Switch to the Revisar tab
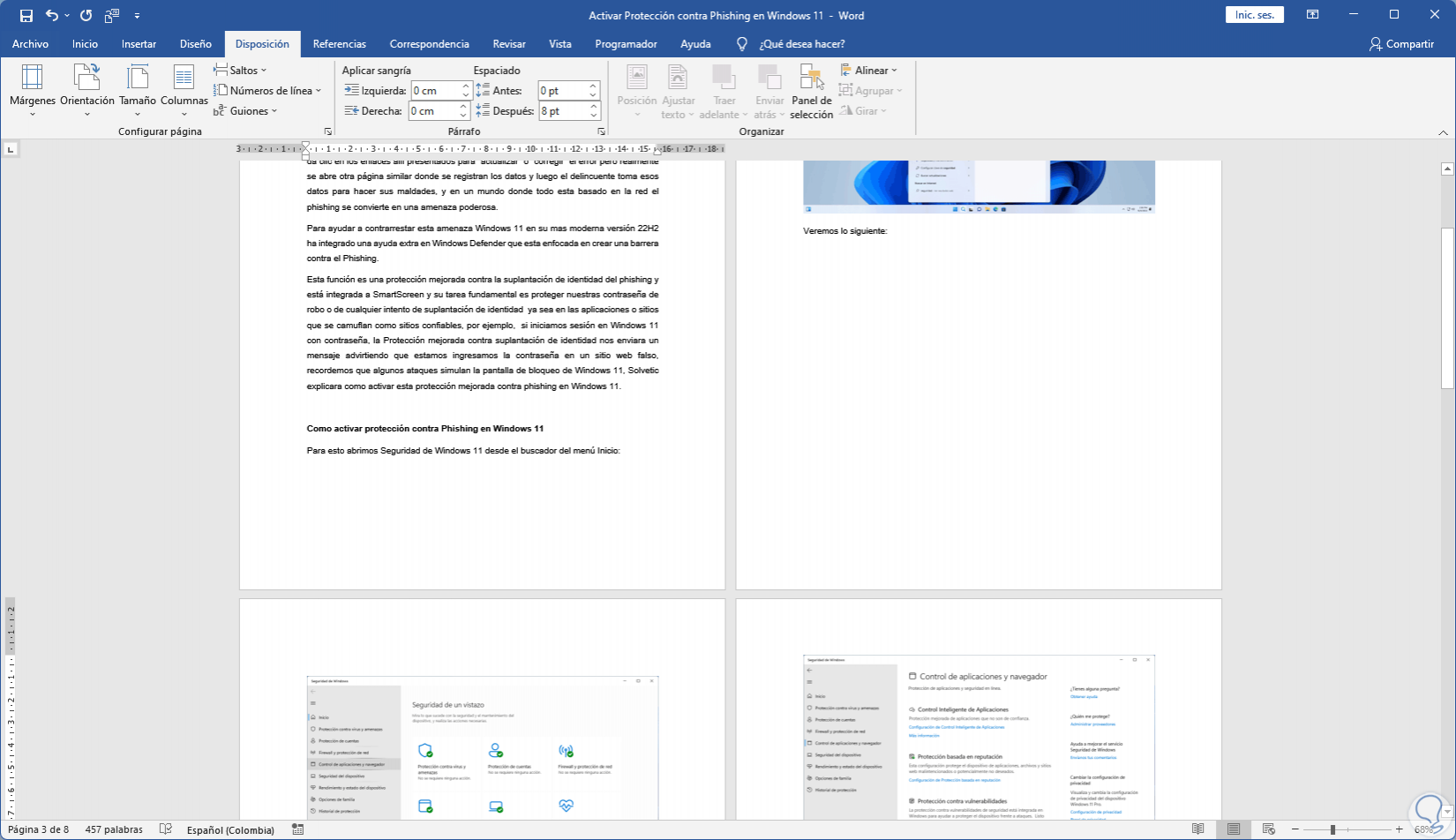The image size is (1456, 840). (x=509, y=44)
